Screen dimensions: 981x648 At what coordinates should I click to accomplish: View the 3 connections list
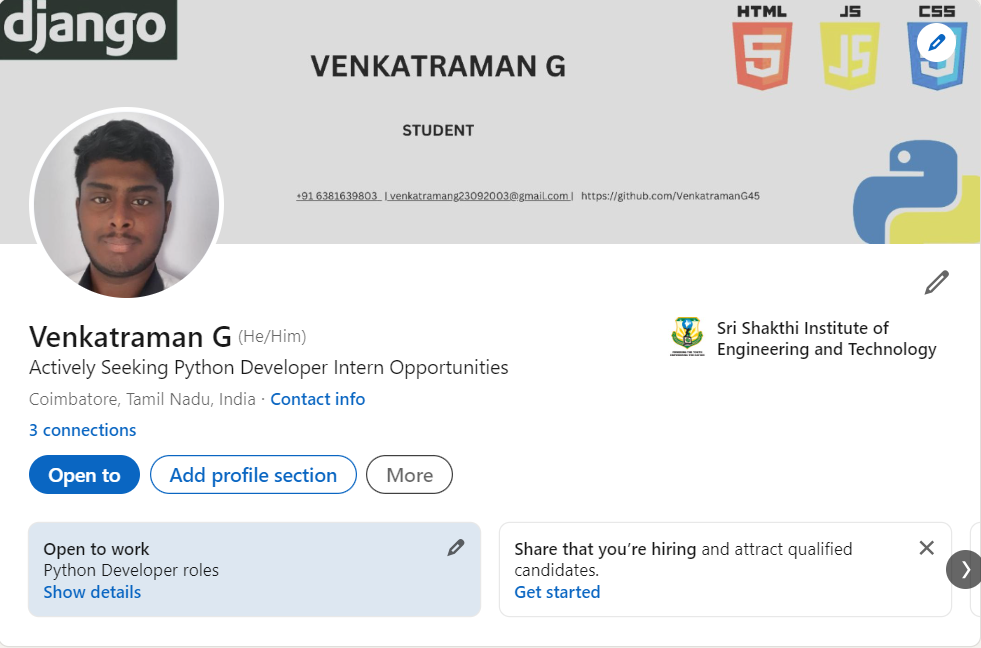82,430
